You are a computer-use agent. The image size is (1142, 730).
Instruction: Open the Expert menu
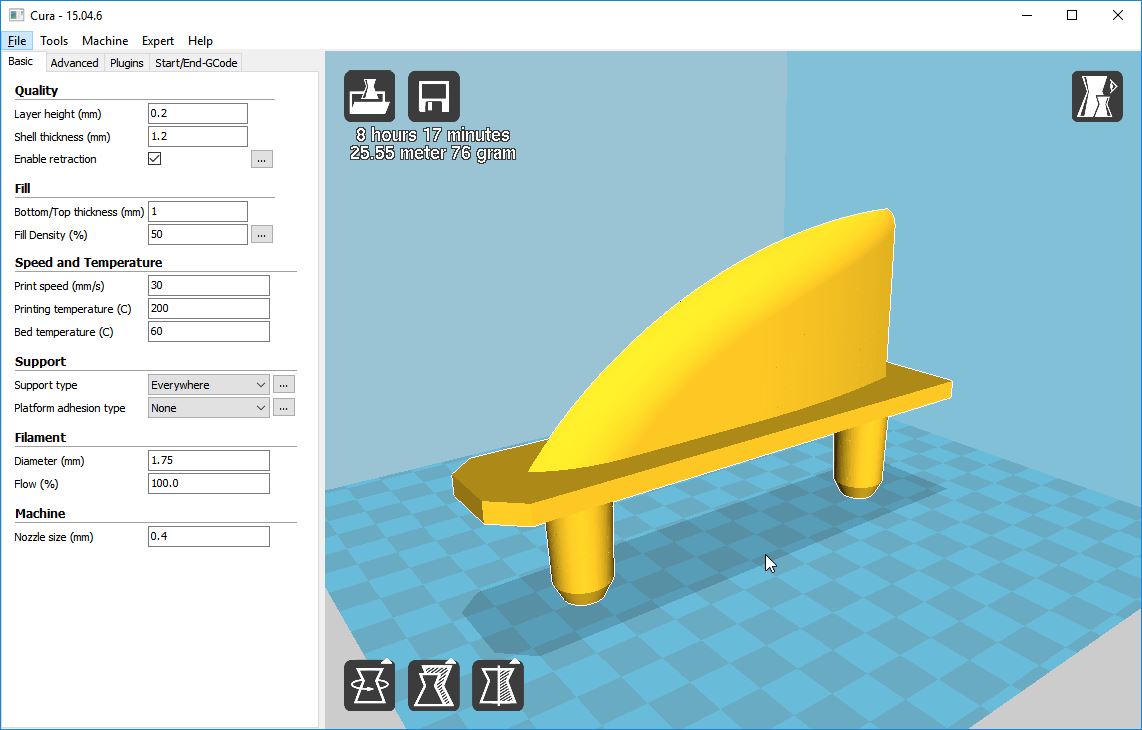click(x=157, y=41)
